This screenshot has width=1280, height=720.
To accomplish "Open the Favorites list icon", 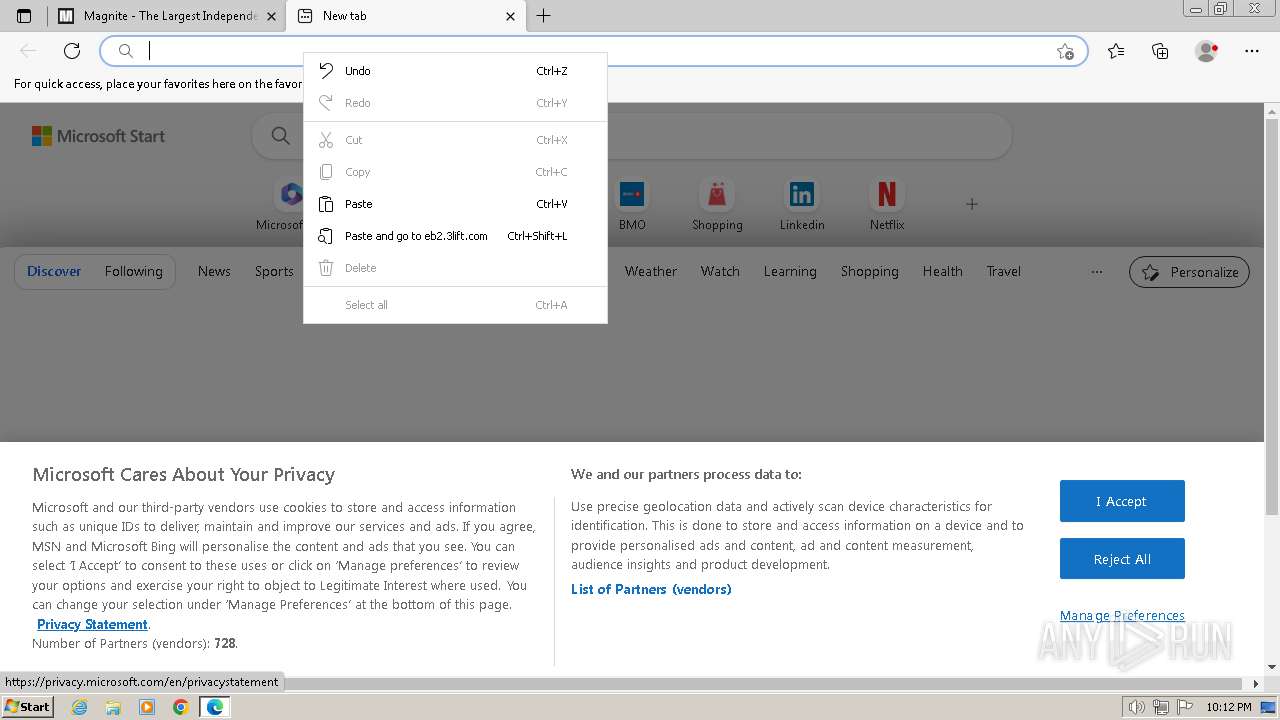I will click(1116, 51).
